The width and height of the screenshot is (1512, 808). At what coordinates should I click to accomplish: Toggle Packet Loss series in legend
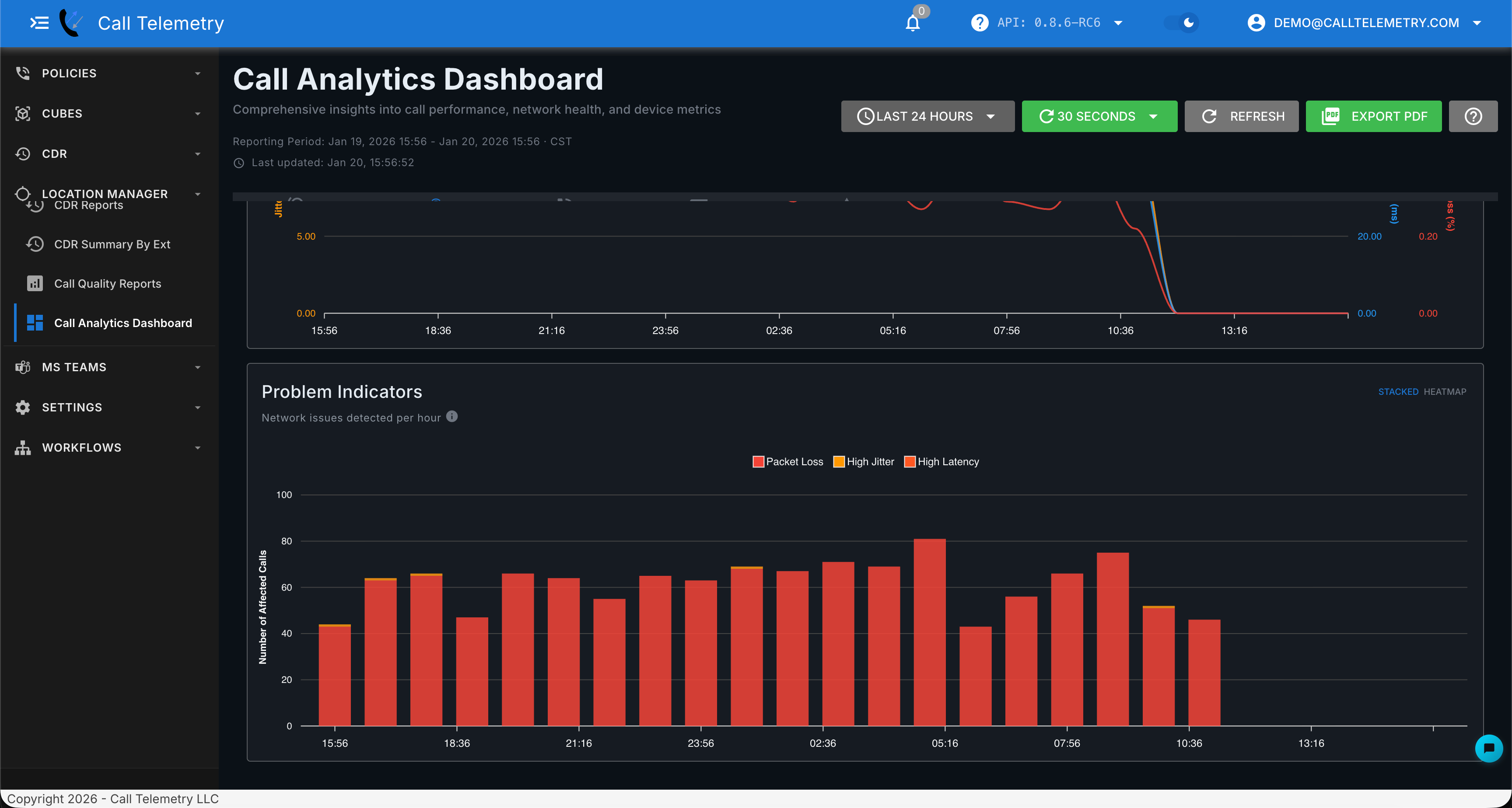point(787,462)
